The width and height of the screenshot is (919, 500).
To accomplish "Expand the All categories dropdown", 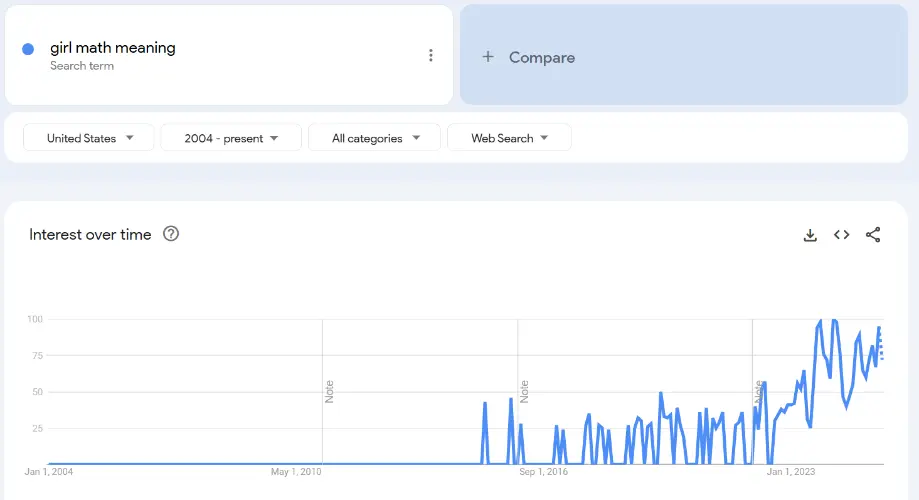I will click(375, 138).
